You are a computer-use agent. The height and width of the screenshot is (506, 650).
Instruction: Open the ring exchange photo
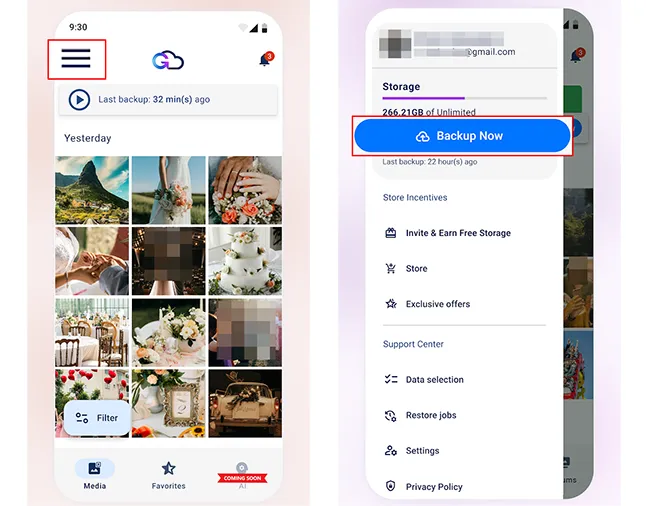tap(92, 261)
